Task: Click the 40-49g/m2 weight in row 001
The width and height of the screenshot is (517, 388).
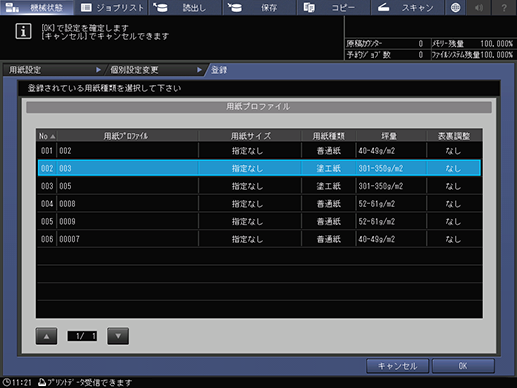Action: tap(377, 151)
